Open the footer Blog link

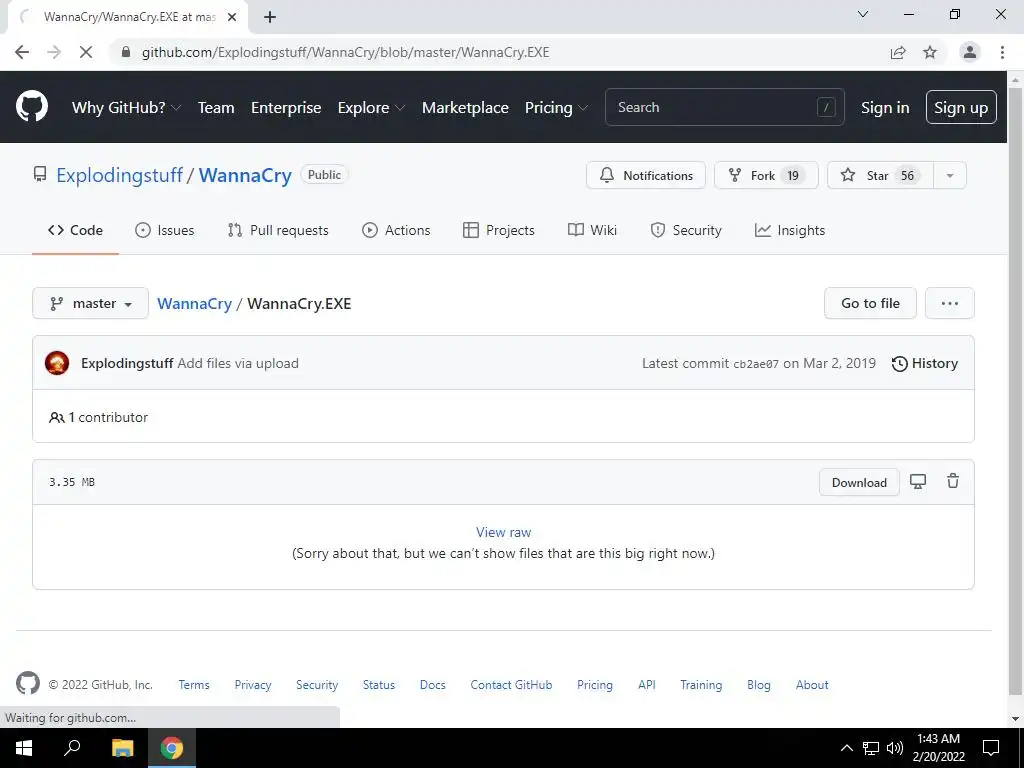click(x=759, y=684)
